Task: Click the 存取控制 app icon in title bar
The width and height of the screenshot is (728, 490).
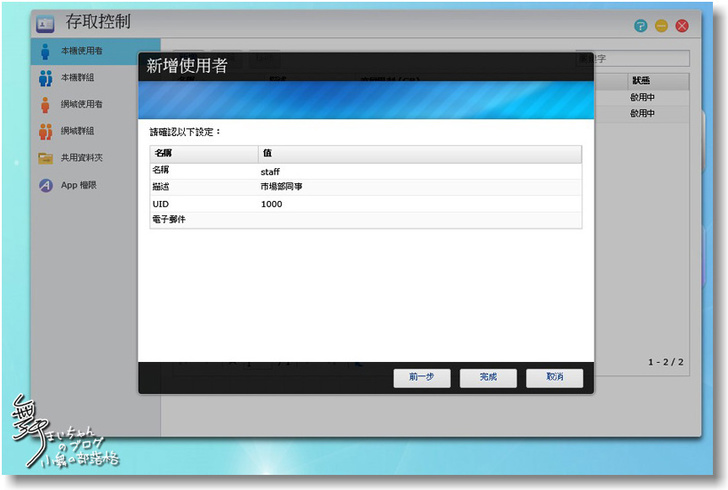Action: coord(46,24)
